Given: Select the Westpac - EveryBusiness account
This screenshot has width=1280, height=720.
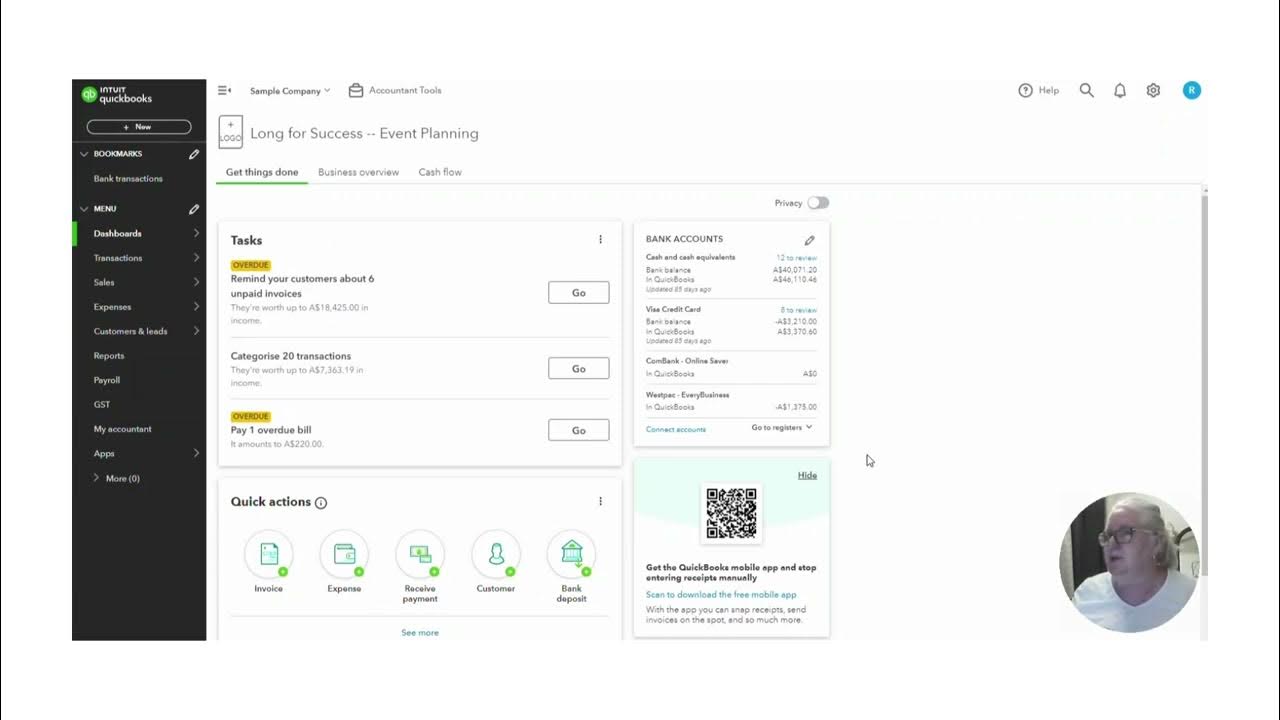Looking at the screenshot, I should (x=687, y=395).
